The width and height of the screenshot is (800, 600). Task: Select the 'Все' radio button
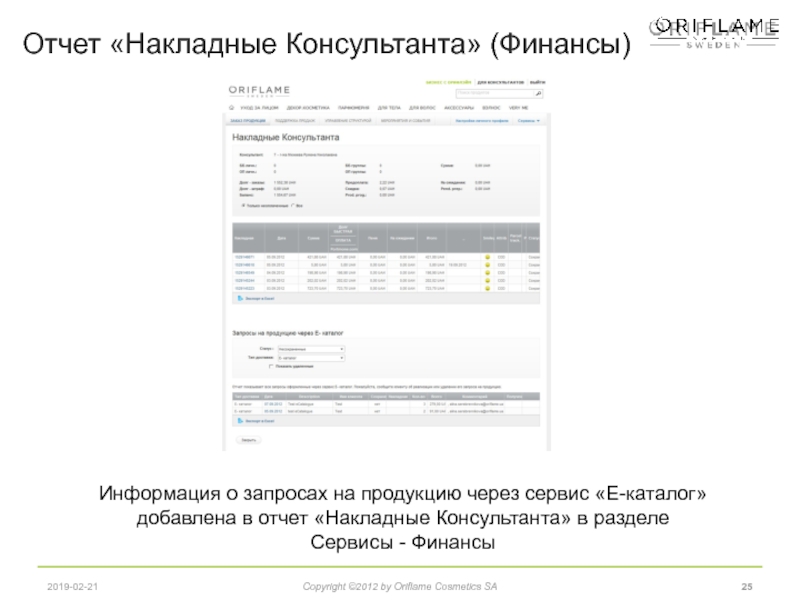[x=293, y=206]
